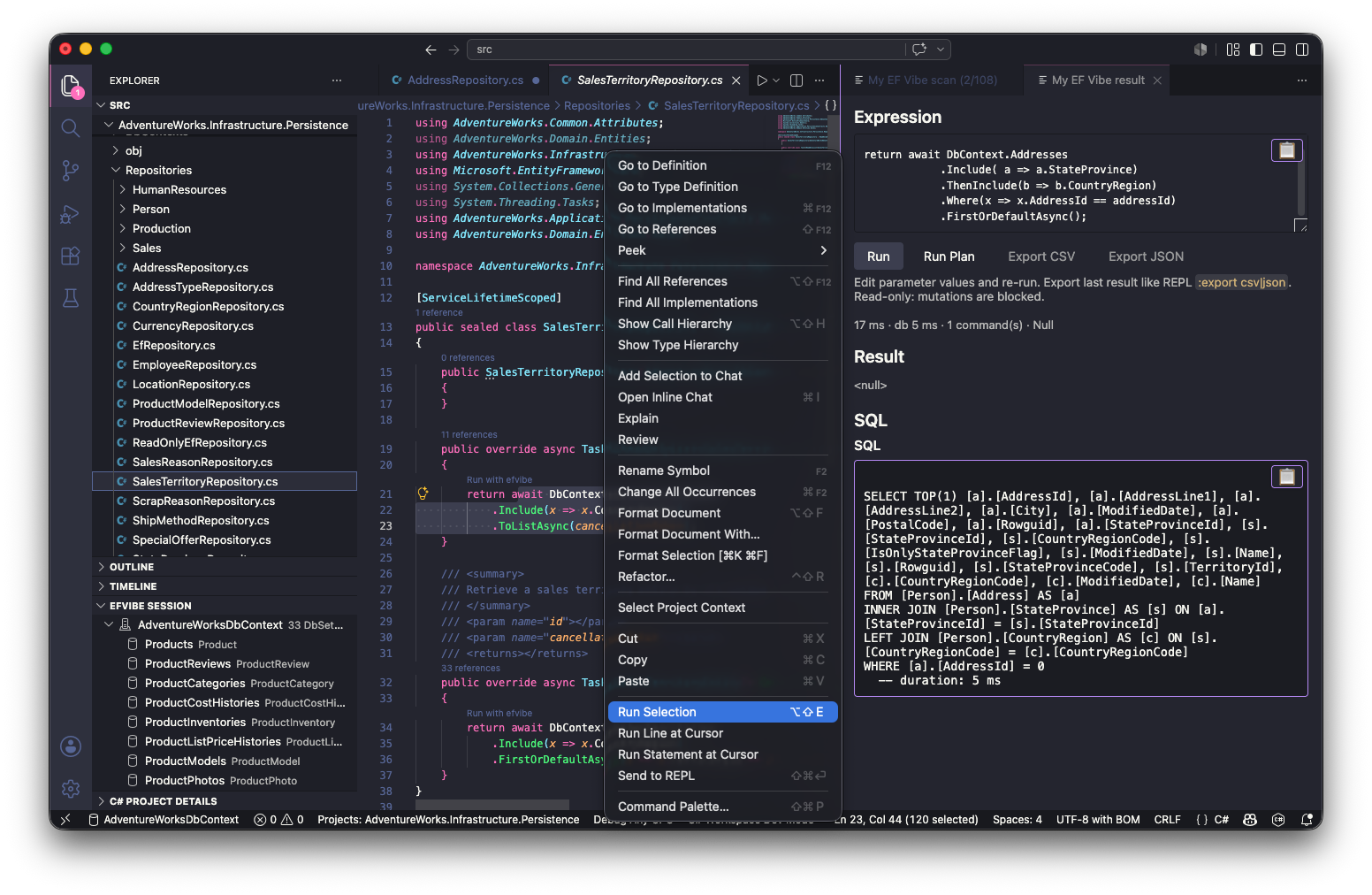Open the Search view in activity bar
This screenshot has width=1372, height=895.
71,128
